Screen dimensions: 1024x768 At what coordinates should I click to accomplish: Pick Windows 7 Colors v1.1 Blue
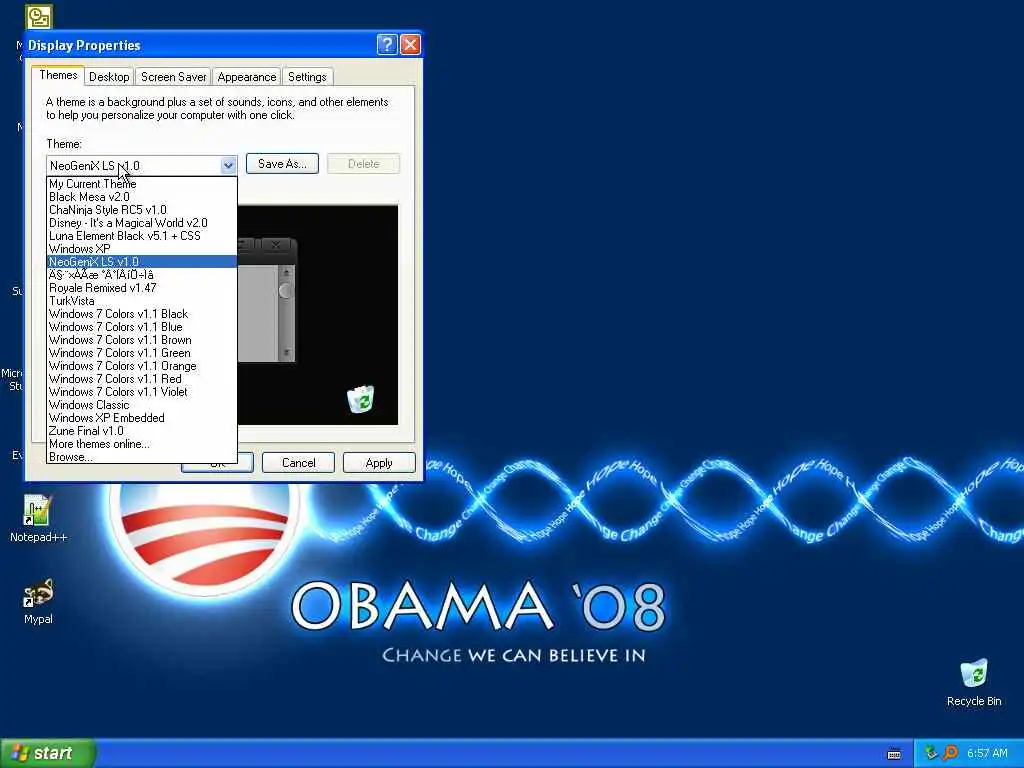point(142,327)
